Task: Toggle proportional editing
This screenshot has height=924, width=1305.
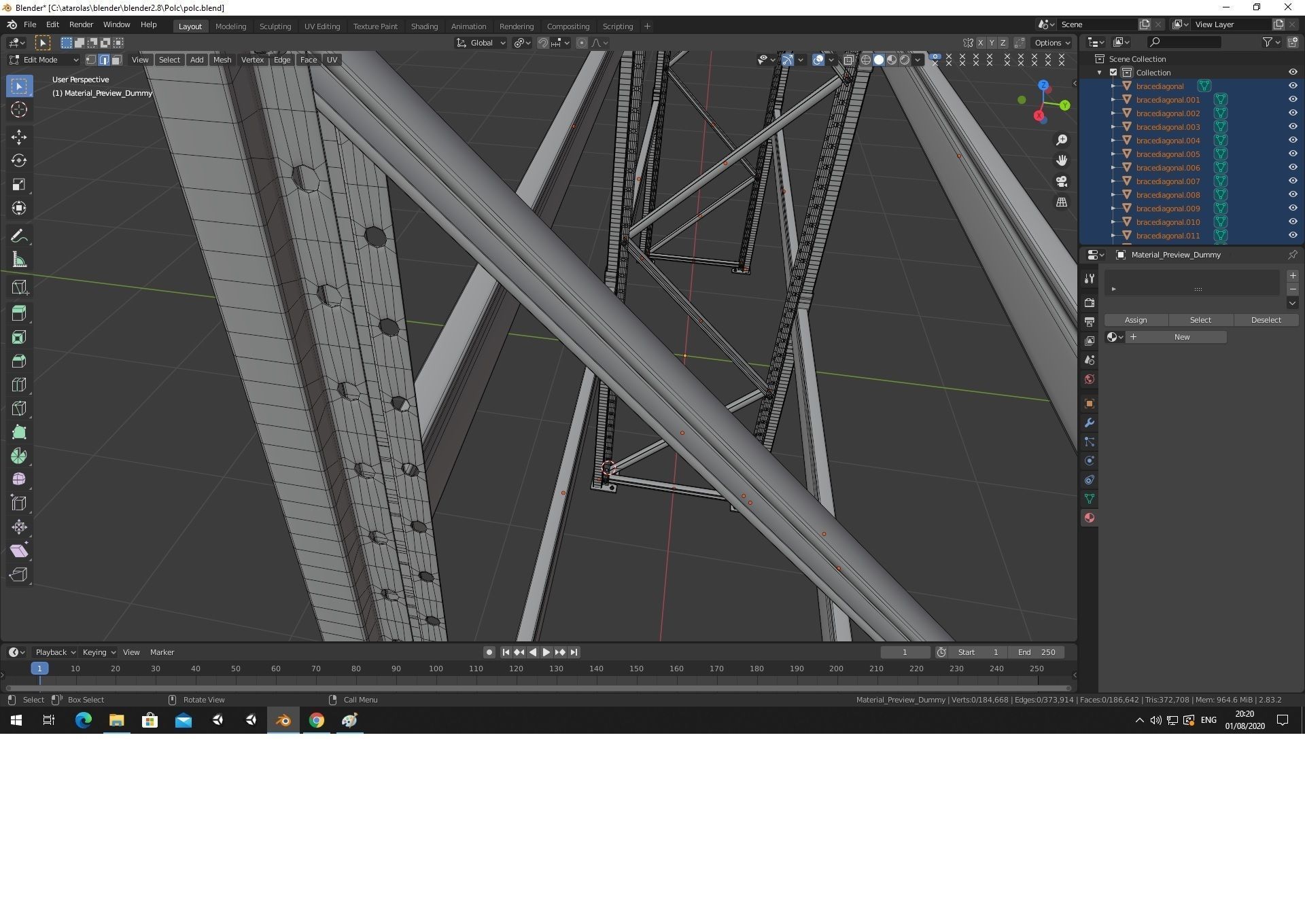Action: (581, 43)
